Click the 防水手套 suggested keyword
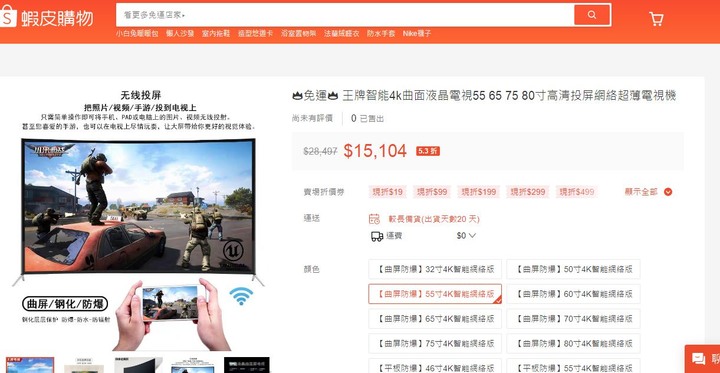This screenshot has height=373, width=720. (381, 34)
